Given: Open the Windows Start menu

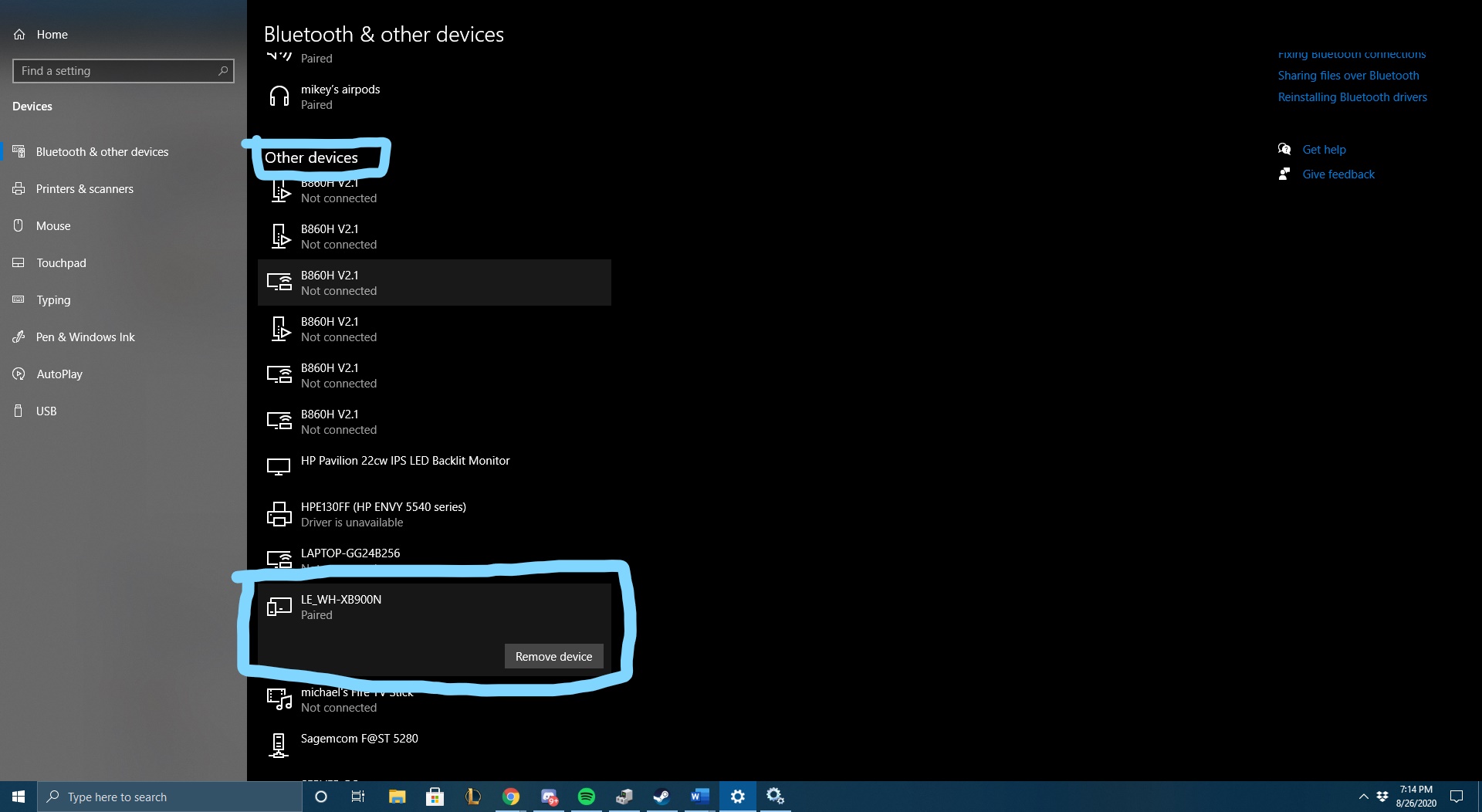Looking at the screenshot, I should pyautogui.click(x=19, y=797).
